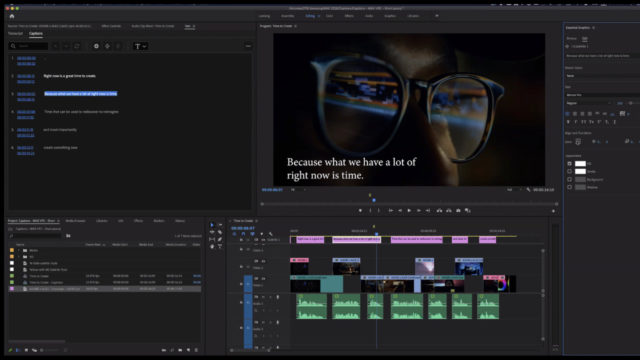640x360 pixels.
Task: Open the caption style T dropdown
Action: (x=140, y=46)
